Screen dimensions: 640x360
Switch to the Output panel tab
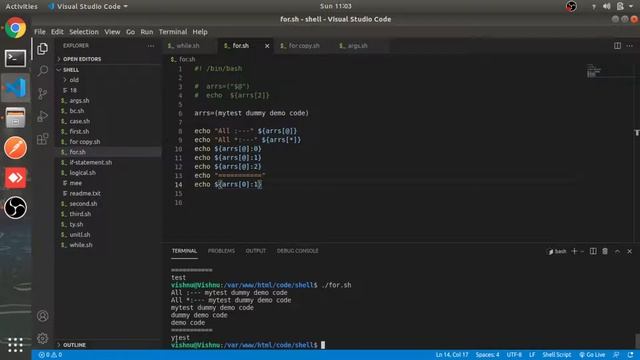(256, 251)
